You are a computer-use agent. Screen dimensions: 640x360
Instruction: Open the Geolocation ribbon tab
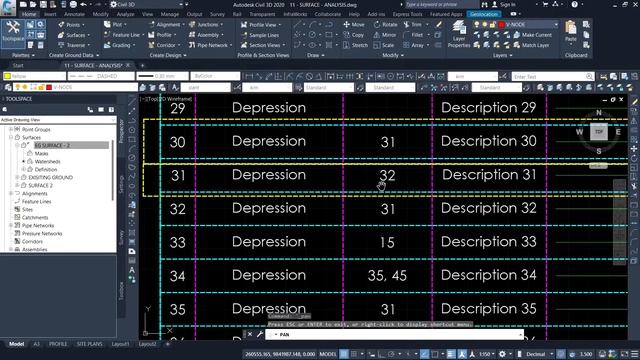484,14
